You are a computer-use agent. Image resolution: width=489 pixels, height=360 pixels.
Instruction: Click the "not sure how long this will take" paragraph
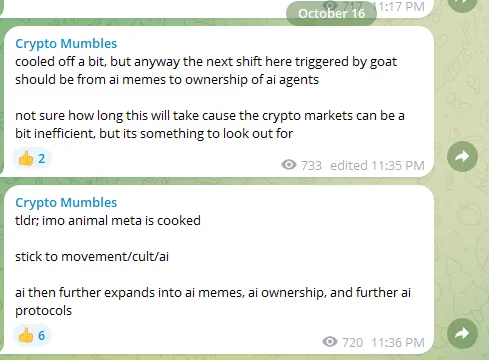pos(210,124)
